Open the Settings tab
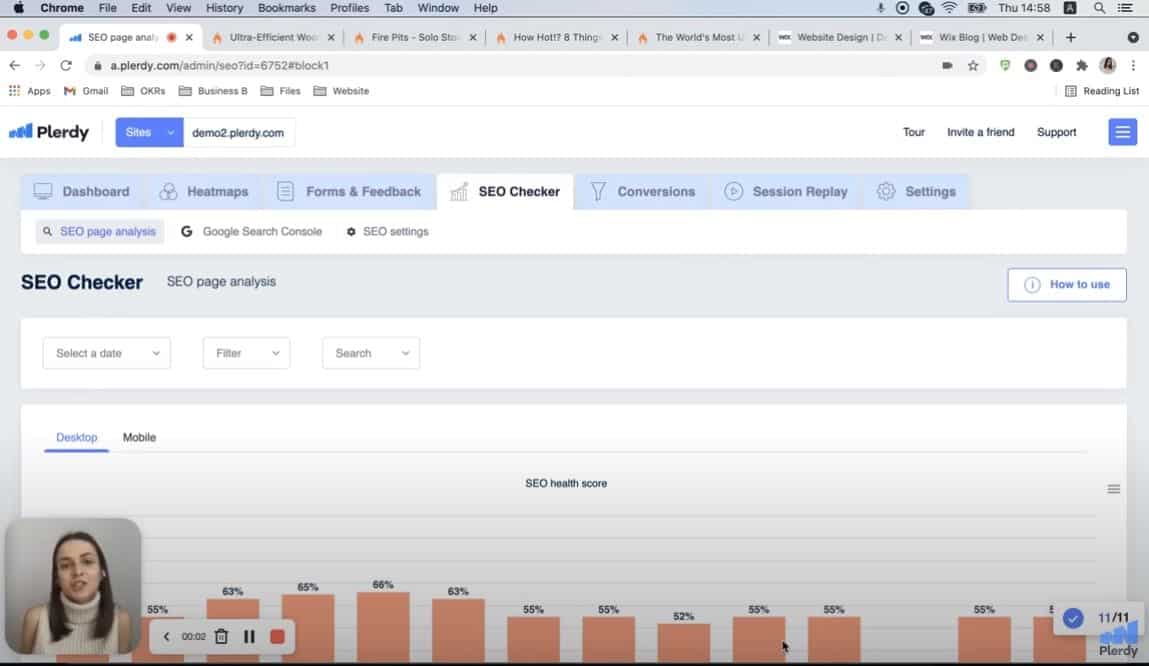Viewport: 1149px width, 666px height. point(917,191)
